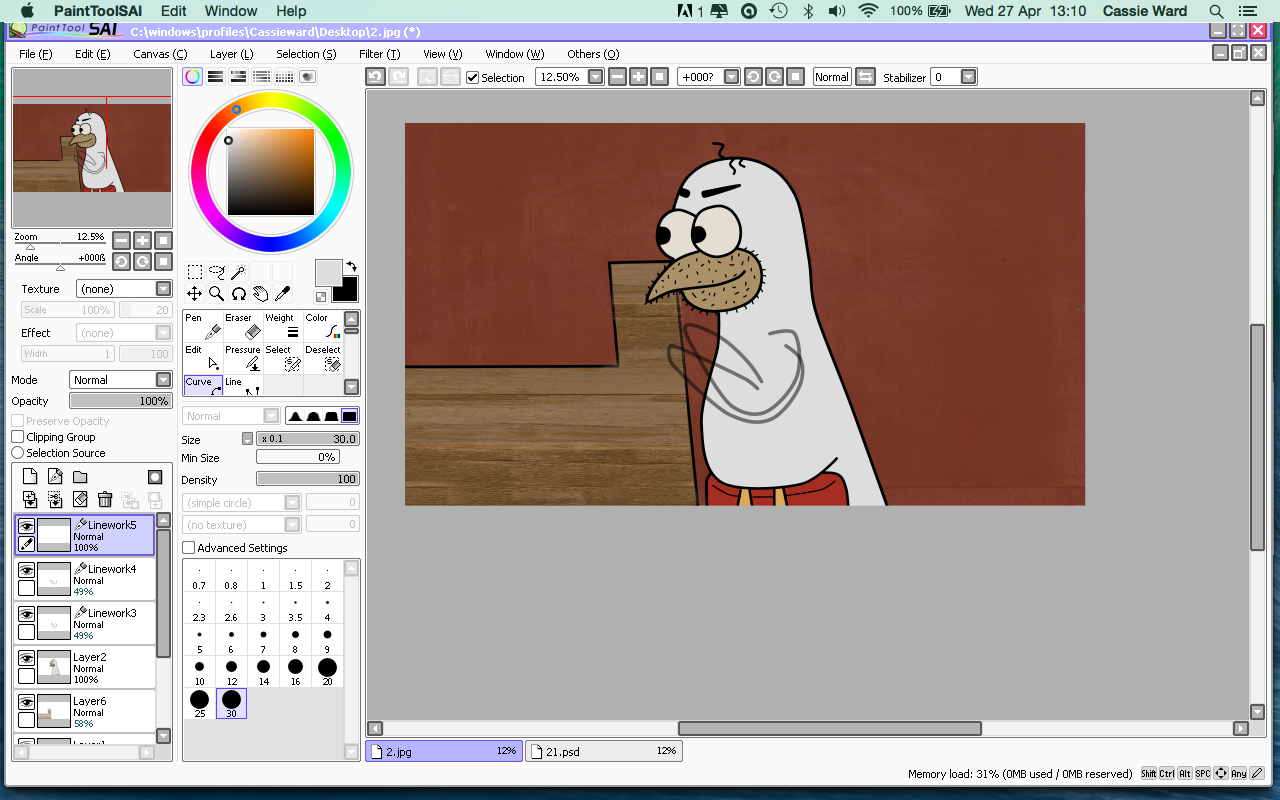The width and height of the screenshot is (1280, 800).
Task: Activate the Rotate canvas tool
Action: [x=236, y=293]
